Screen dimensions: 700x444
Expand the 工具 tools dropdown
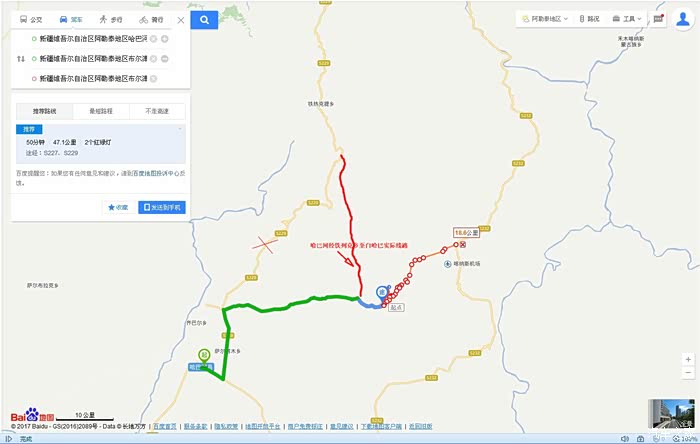tap(627, 19)
